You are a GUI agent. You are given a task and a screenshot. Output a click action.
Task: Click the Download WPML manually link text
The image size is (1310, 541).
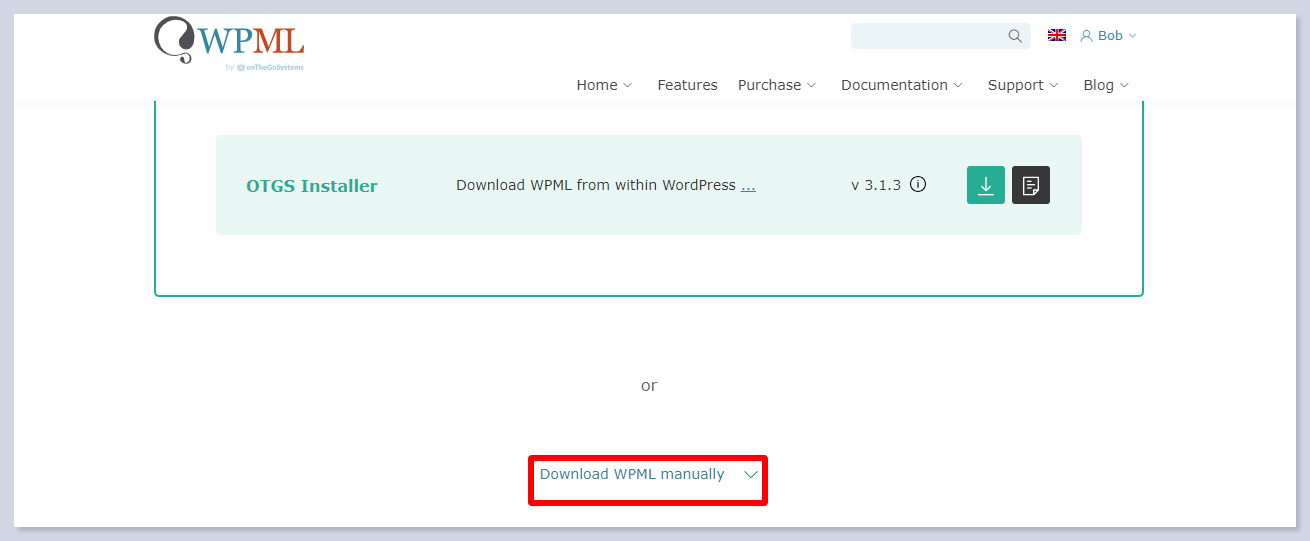(x=632, y=474)
